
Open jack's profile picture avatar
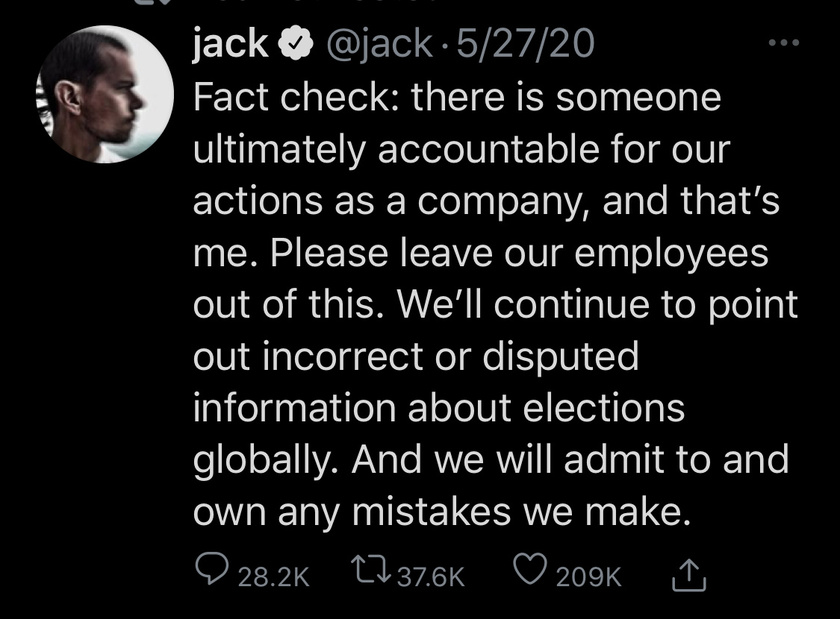point(105,94)
